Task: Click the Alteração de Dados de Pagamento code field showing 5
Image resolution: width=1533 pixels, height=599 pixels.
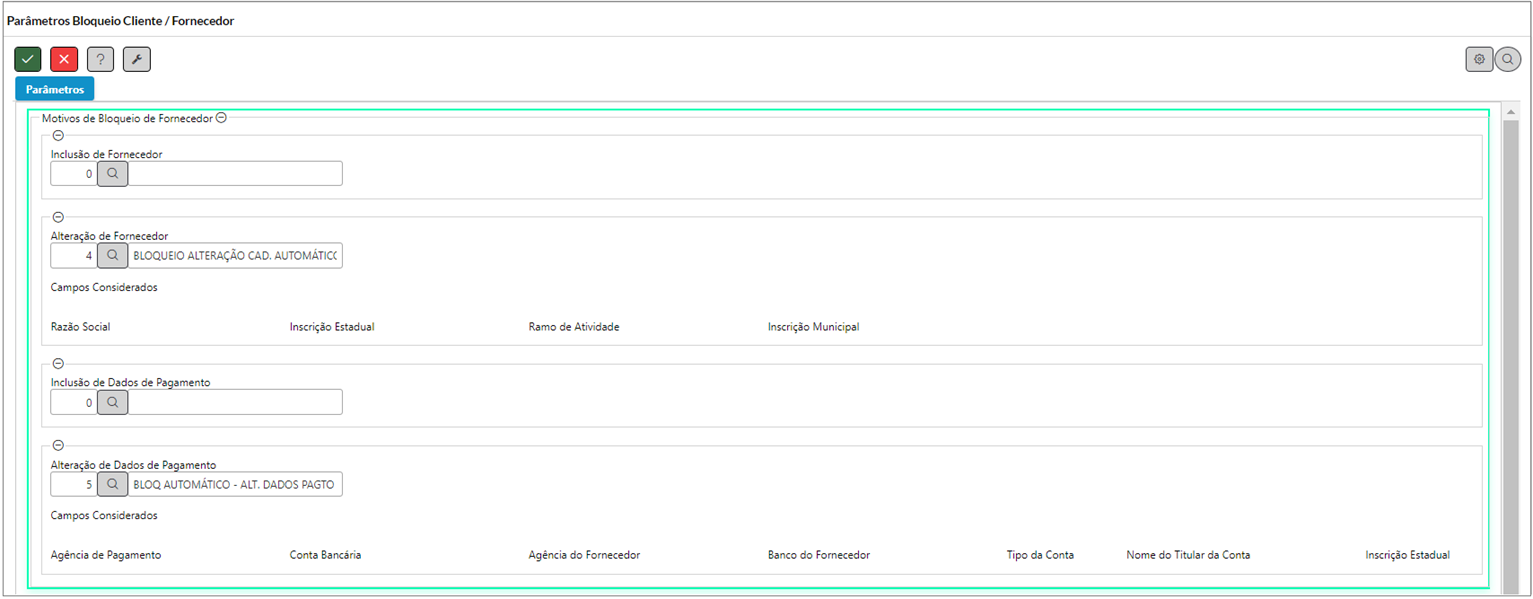Action: click(74, 484)
